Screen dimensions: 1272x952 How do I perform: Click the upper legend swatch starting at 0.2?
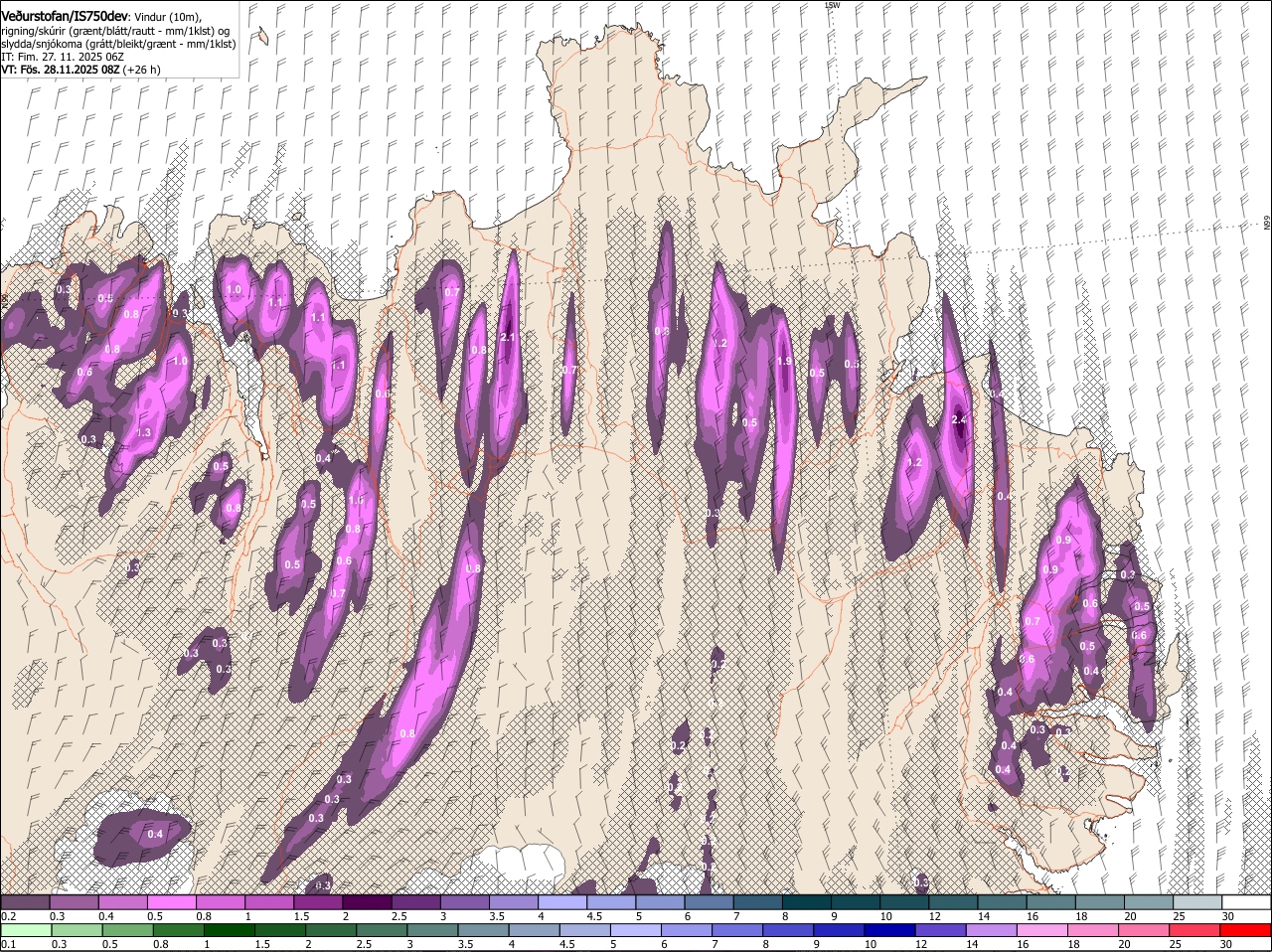[x=25, y=902]
